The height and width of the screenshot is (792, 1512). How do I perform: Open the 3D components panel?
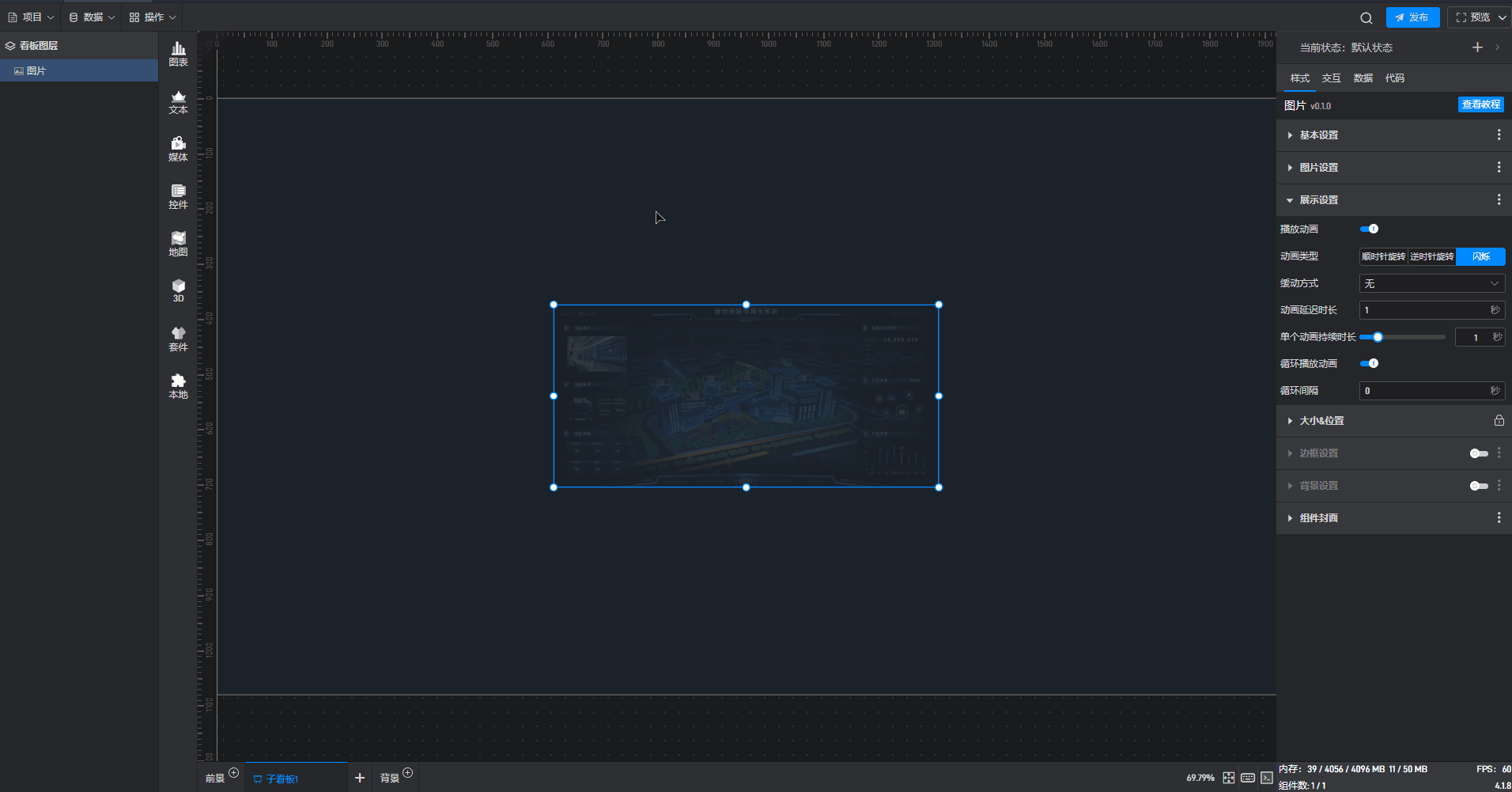coord(178,290)
